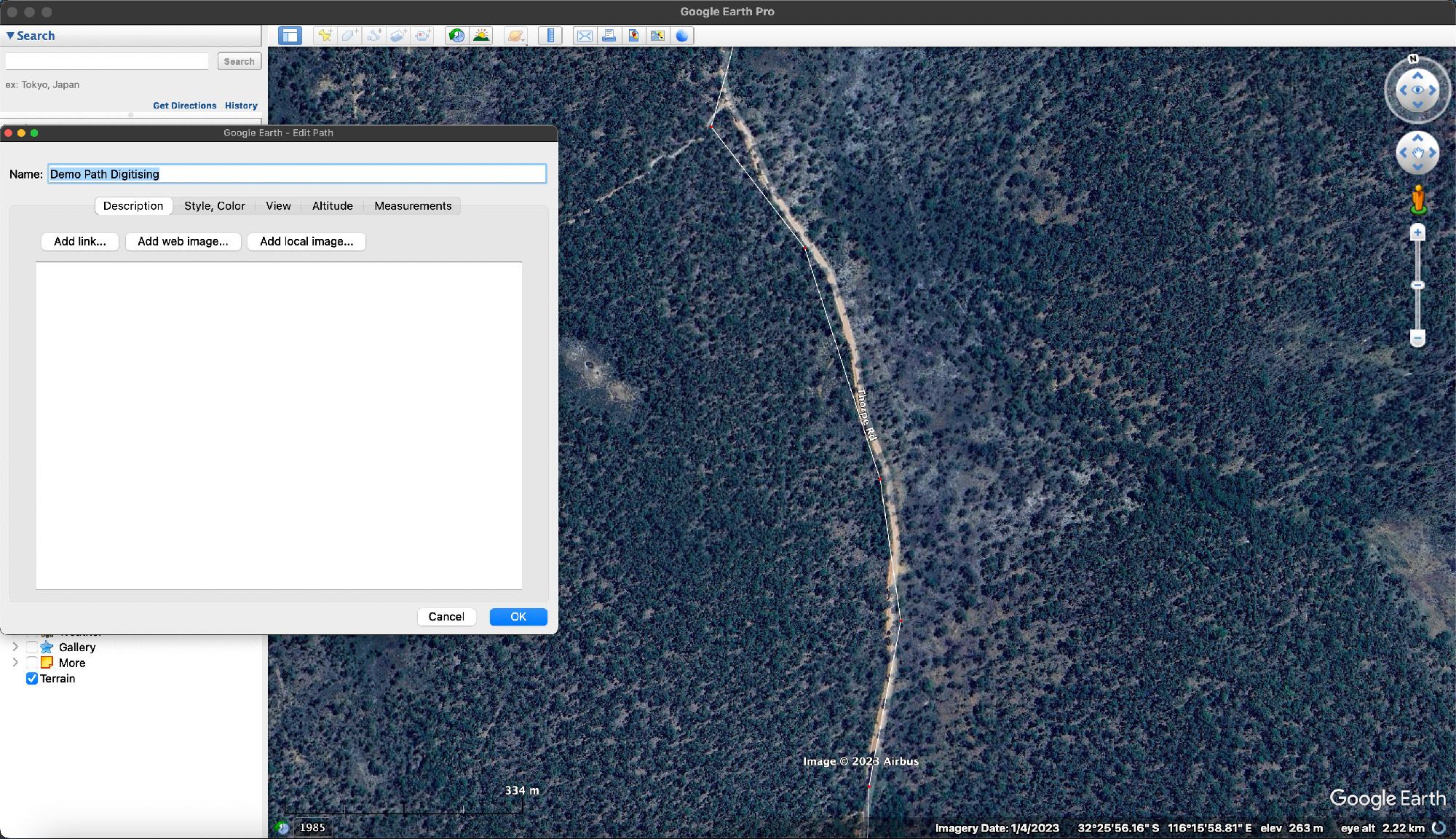Open the planet switcher icon
The height and width of the screenshot is (839, 1456).
pos(515,36)
